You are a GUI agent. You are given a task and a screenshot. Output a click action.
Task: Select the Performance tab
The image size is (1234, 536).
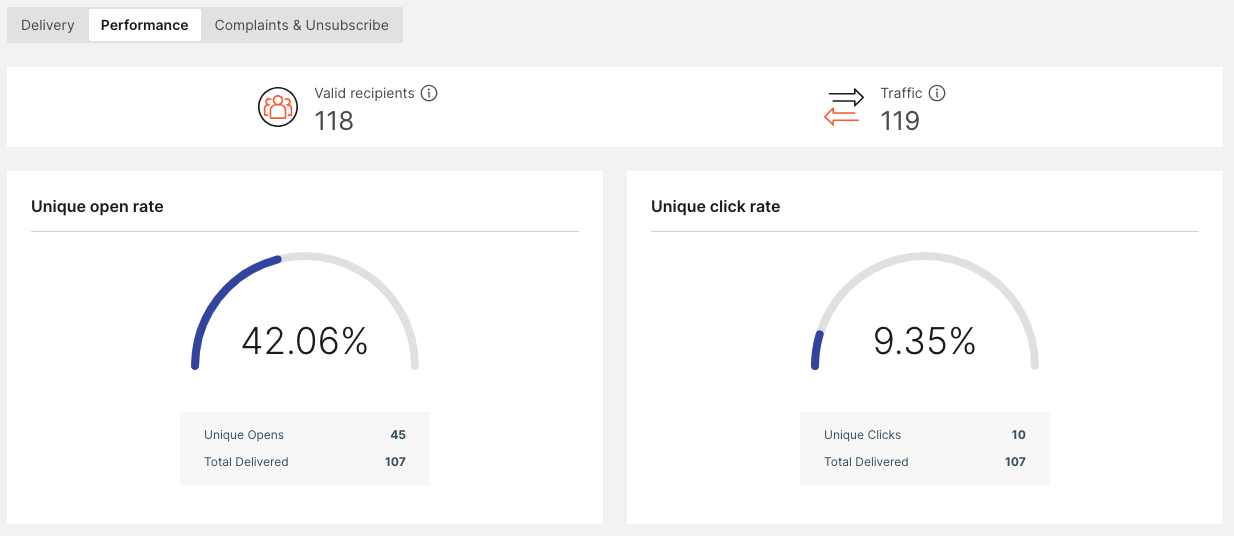(144, 25)
